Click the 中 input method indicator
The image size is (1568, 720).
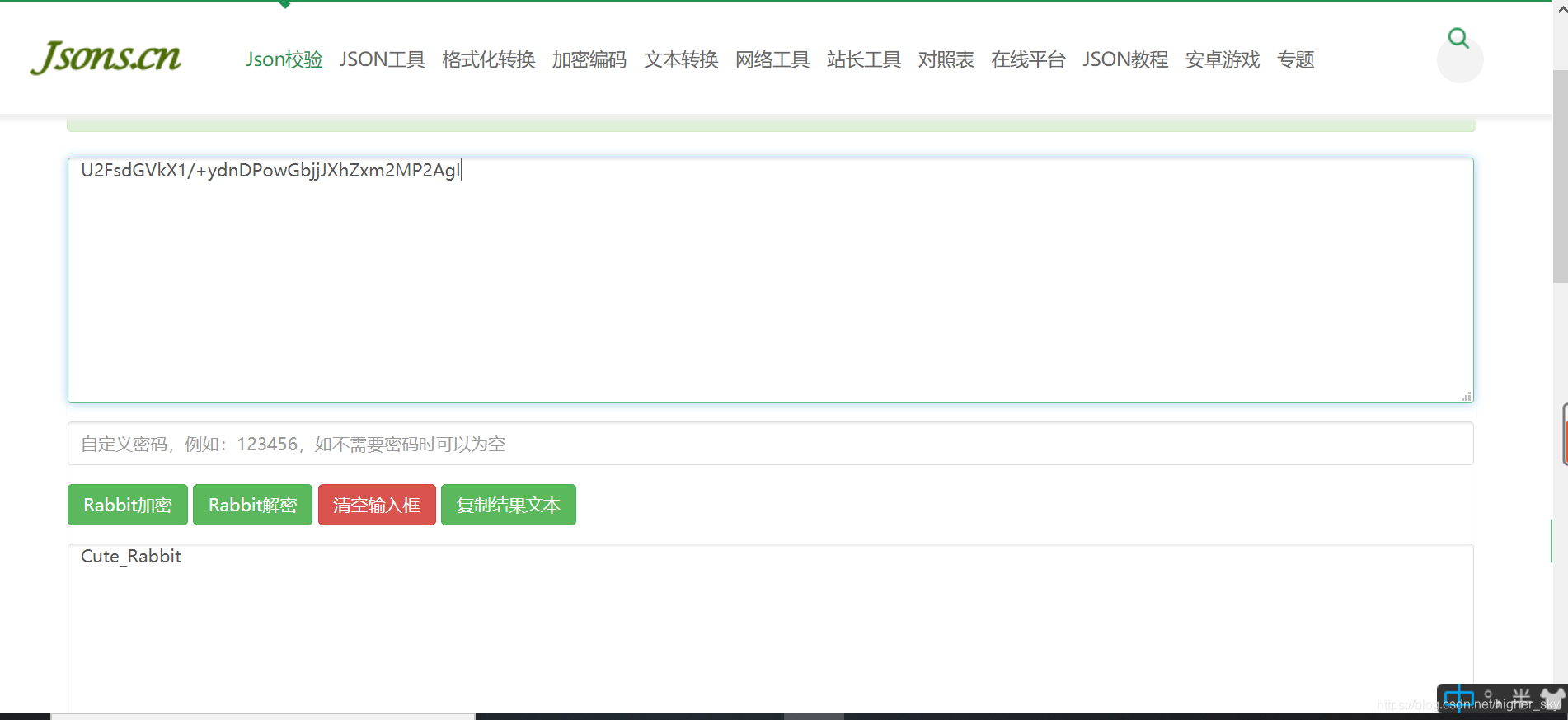[1458, 699]
